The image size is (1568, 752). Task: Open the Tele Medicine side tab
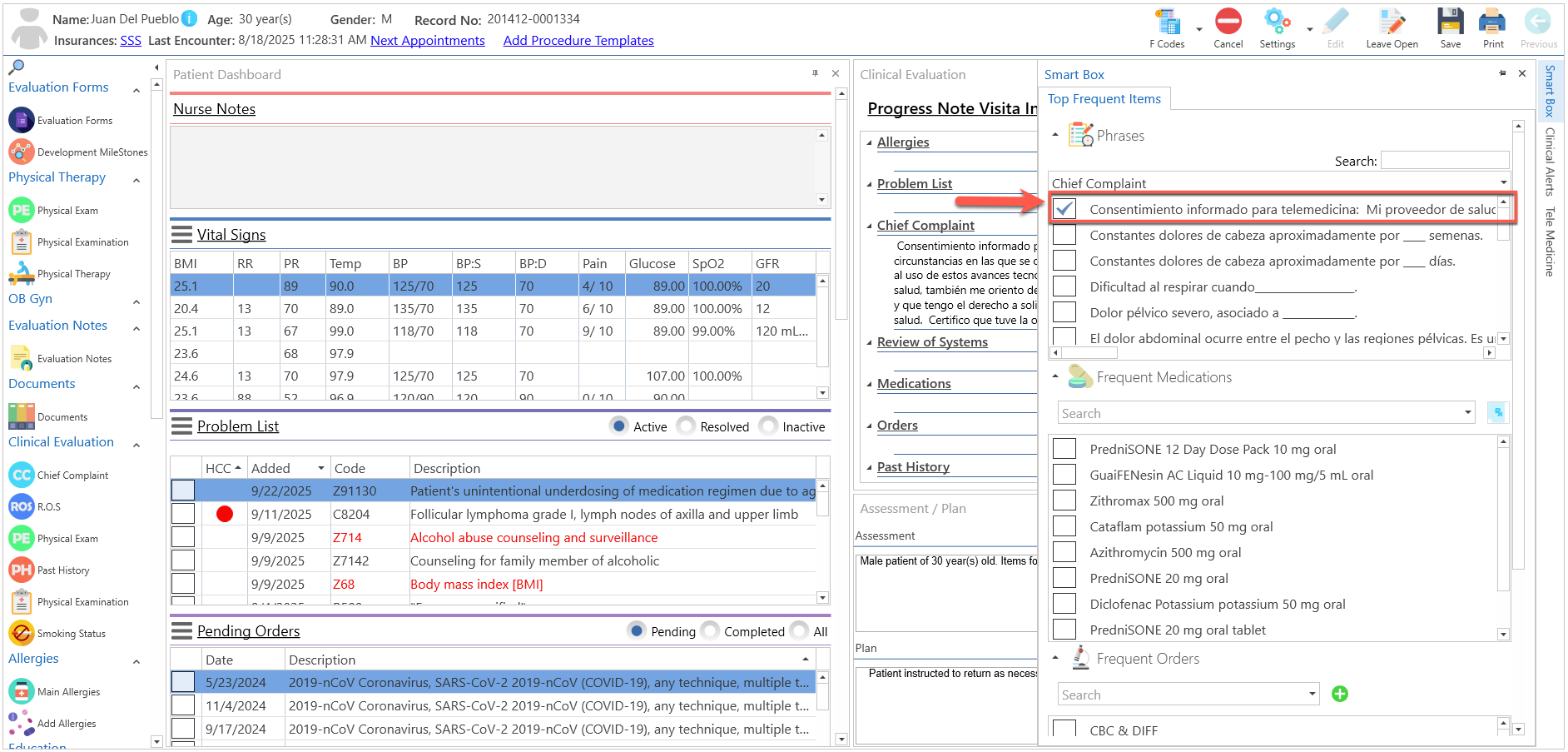(1550, 242)
